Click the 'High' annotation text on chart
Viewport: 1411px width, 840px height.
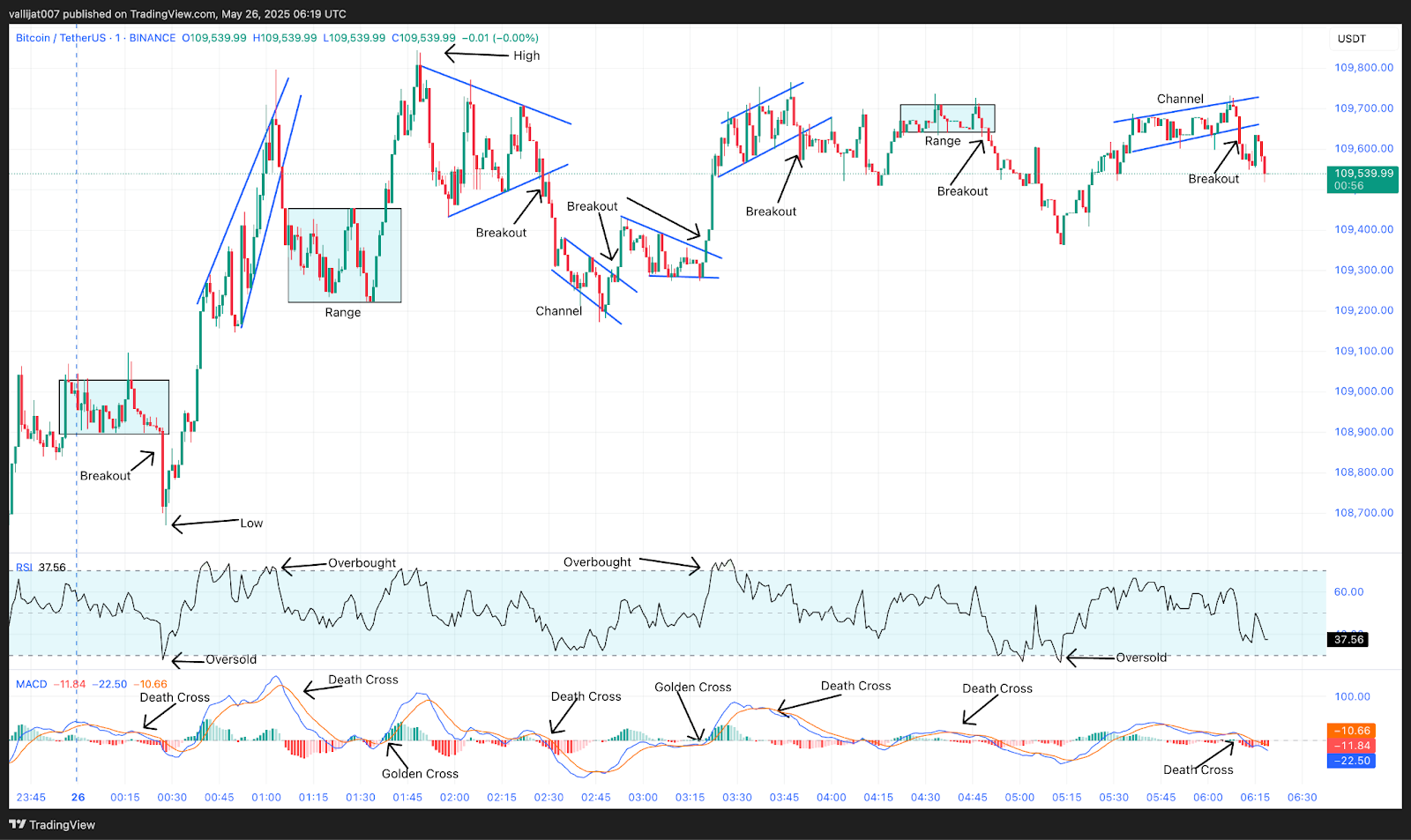pyautogui.click(x=526, y=56)
